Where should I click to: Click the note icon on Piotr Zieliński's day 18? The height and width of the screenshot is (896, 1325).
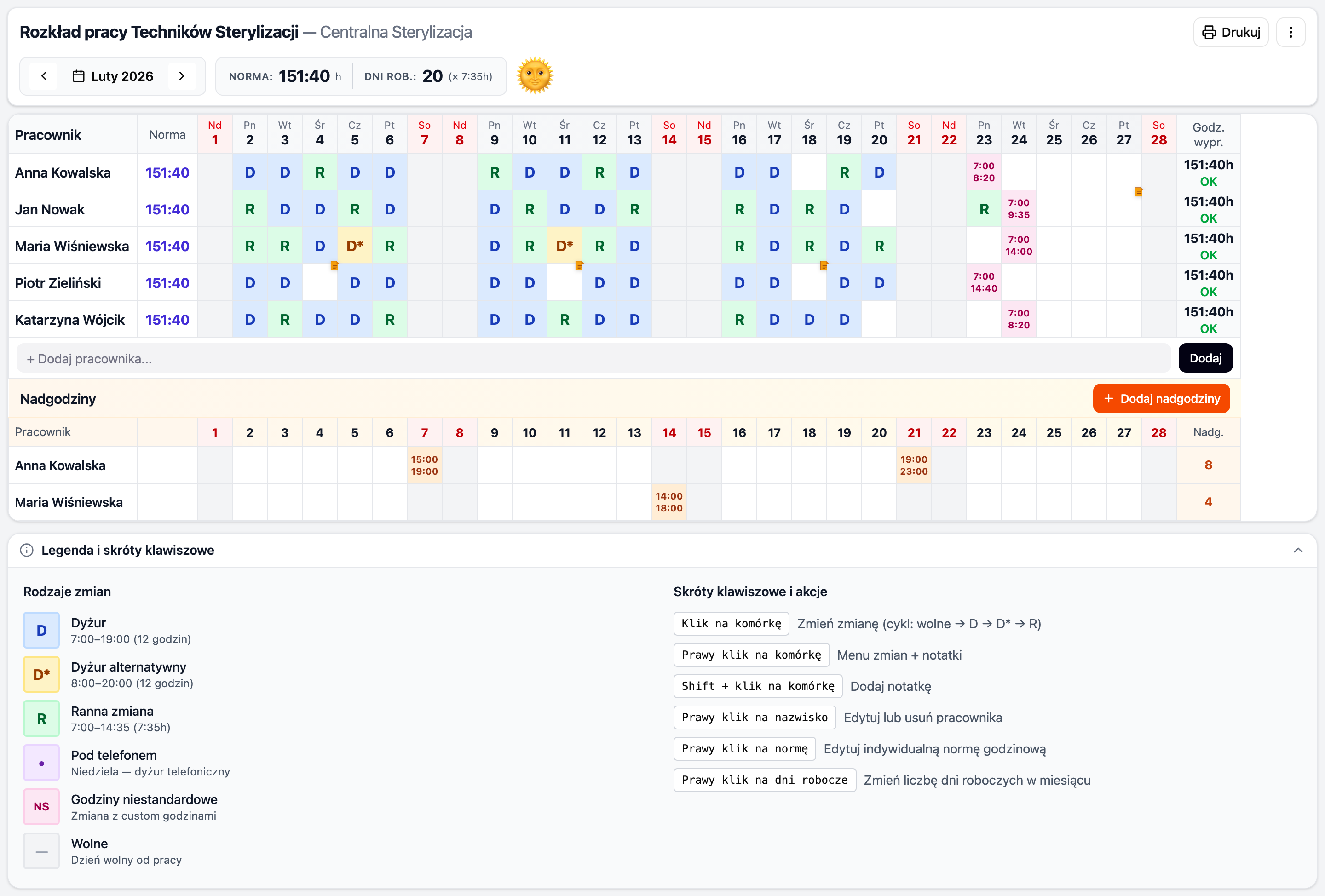tap(824, 265)
